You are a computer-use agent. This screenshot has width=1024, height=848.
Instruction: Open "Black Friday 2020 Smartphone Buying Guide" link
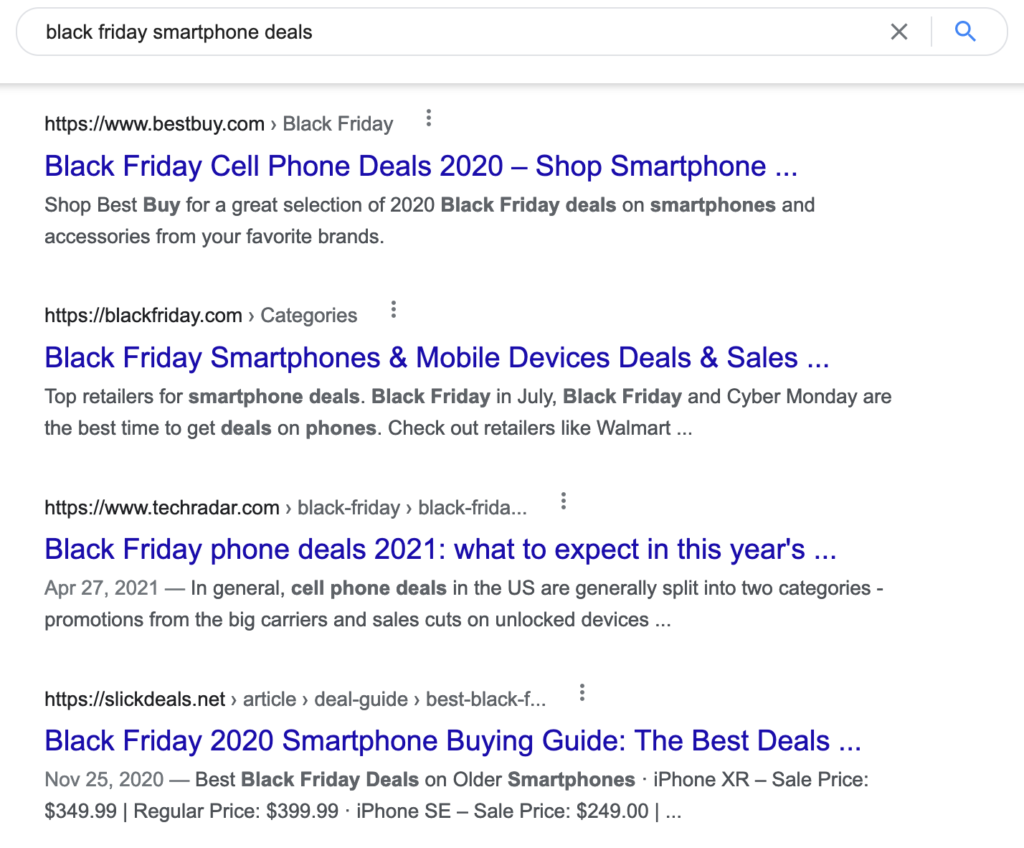[452, 741]
